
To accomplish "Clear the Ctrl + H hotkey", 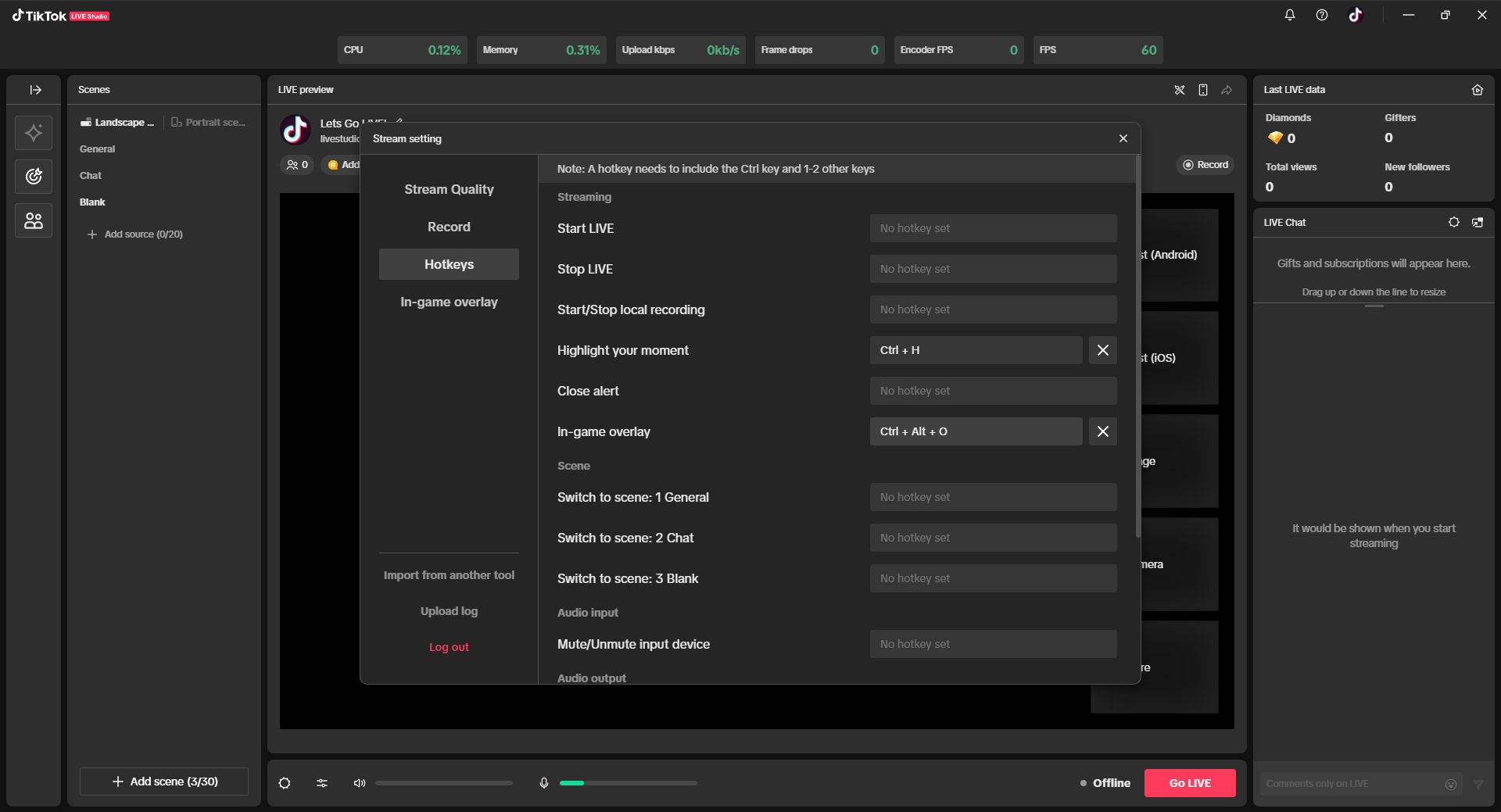I will (x=1102, y=350).
